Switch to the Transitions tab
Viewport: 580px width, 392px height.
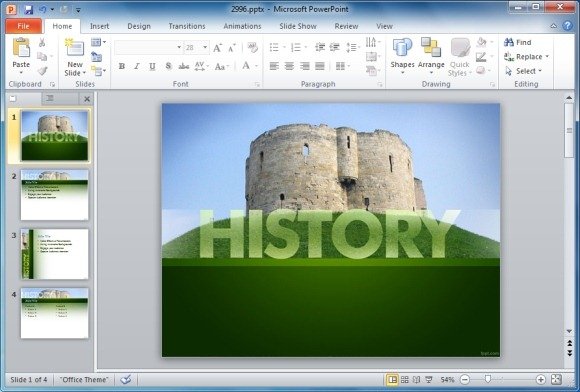coord(187,26)
